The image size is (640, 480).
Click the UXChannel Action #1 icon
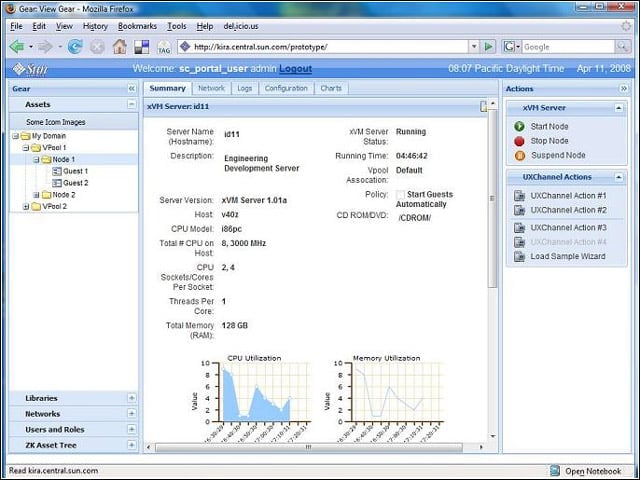[519, 196]
